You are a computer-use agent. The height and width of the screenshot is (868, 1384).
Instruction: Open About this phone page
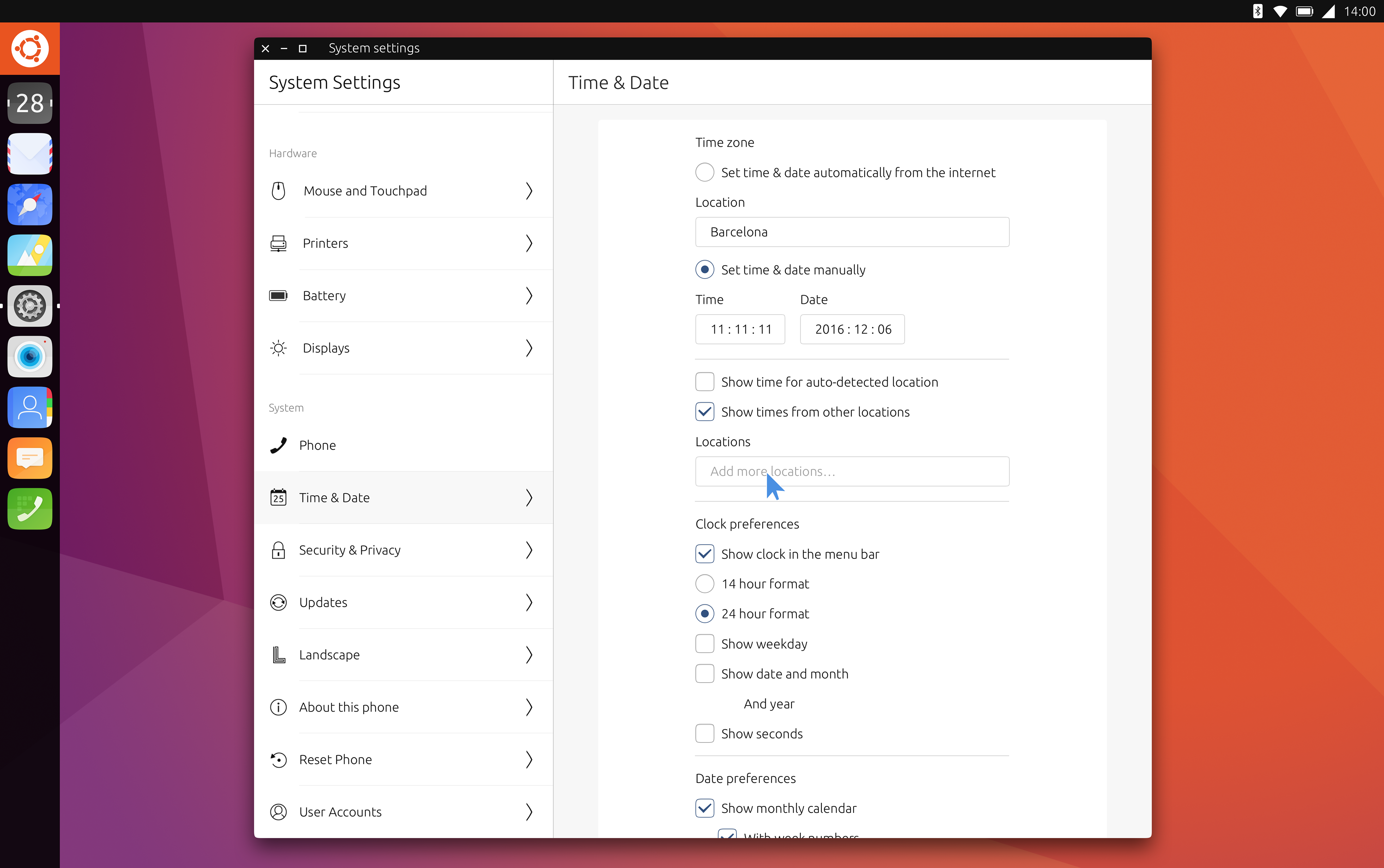(x=404, y=707)
